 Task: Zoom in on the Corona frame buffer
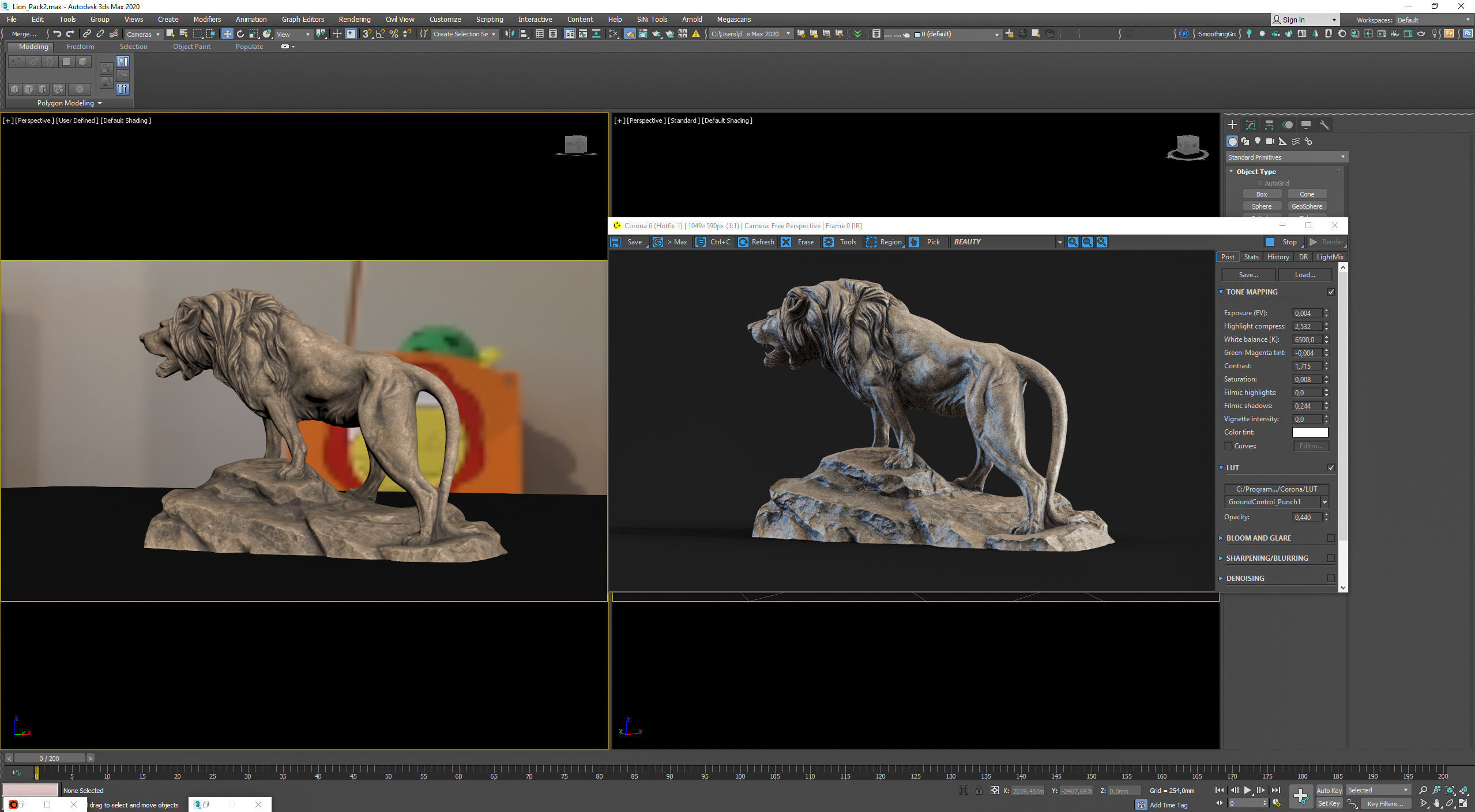point(1073,242)
